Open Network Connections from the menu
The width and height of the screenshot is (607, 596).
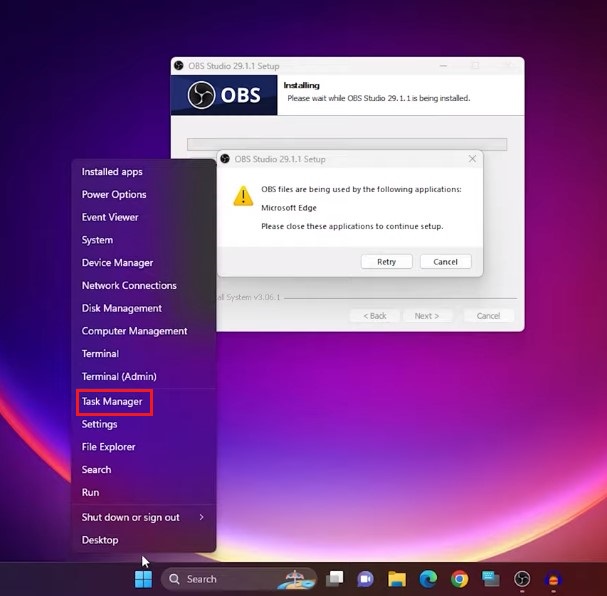[143, 286]
